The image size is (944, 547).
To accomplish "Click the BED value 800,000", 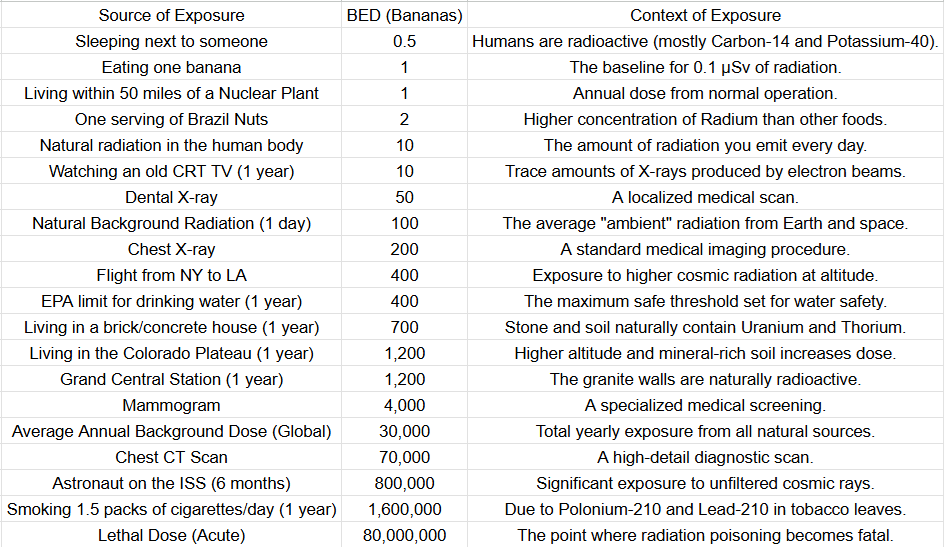I will click(405, 483).
